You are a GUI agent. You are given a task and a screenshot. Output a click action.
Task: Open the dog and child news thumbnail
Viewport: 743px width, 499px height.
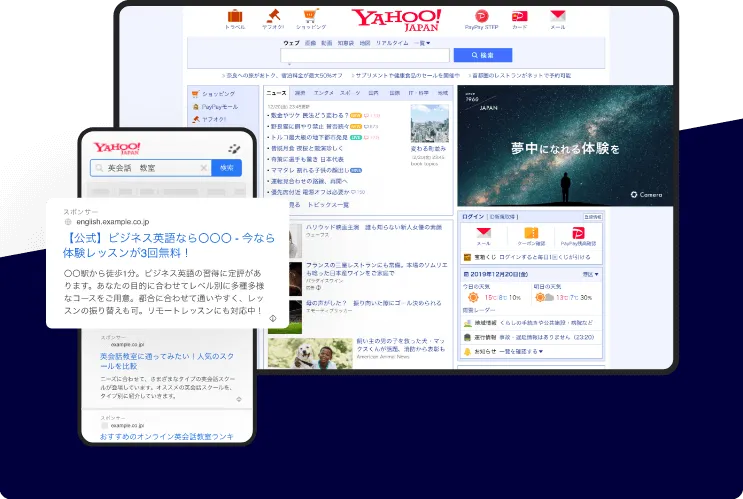point(296,354)
